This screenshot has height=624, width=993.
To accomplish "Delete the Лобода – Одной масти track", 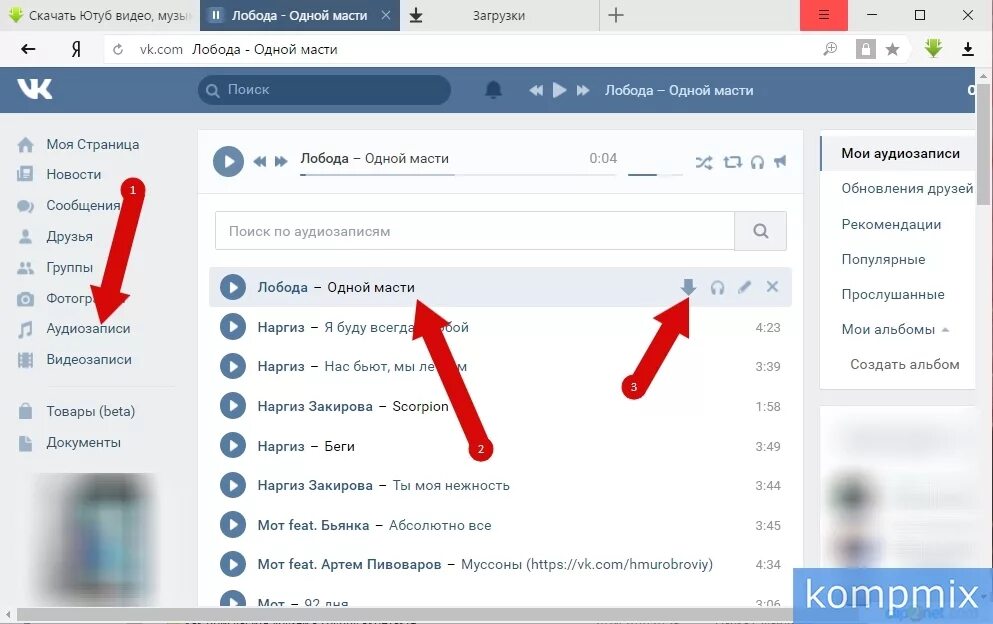I will pyautogui.click(x=772, y=286).
